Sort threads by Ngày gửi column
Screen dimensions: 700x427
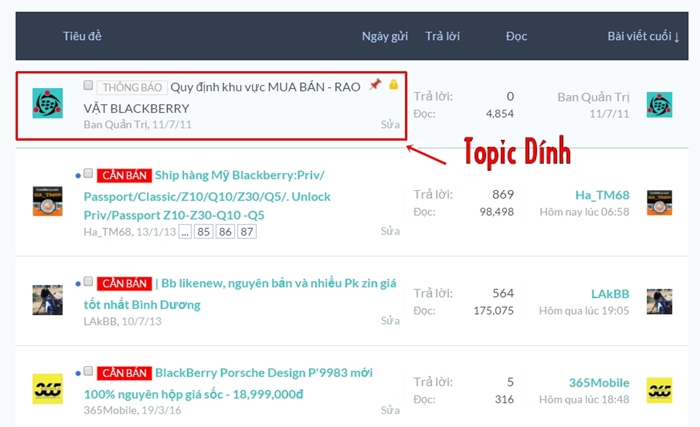[385, 36]
